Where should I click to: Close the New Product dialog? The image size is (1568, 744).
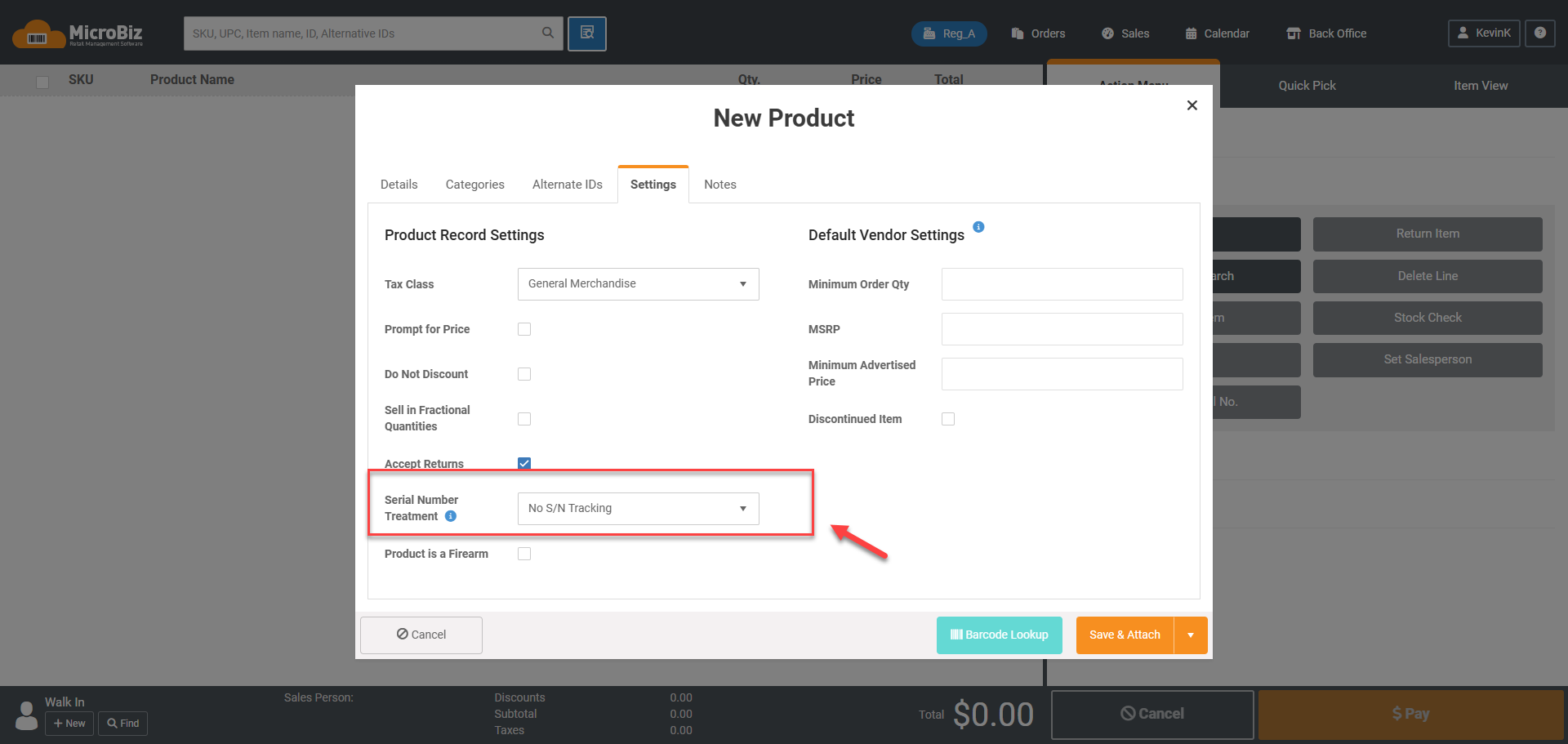coord(1192,105)
